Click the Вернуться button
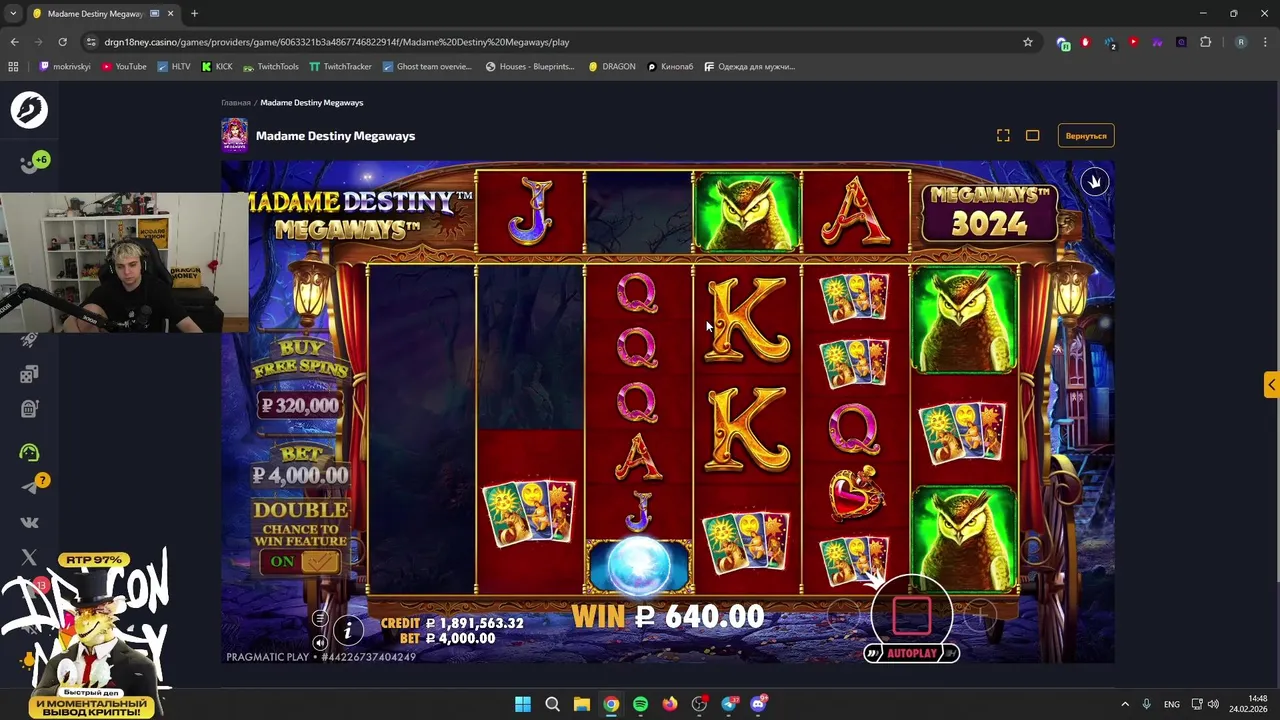Image resolution: width=1280 pixels, height=720 pixels. click(x=1086, y=136)
